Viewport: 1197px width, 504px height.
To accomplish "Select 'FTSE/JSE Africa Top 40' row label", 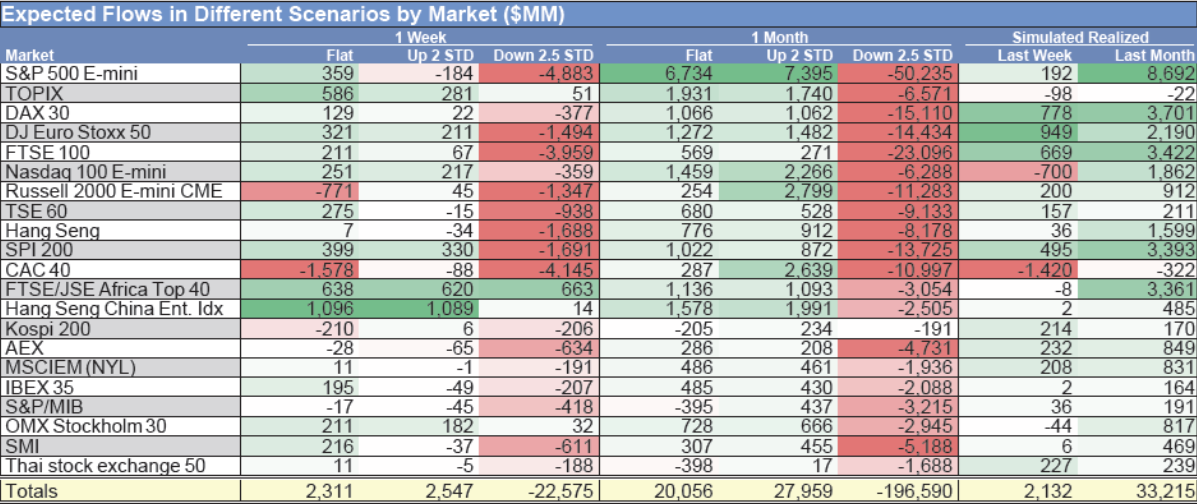I will 106,291.
